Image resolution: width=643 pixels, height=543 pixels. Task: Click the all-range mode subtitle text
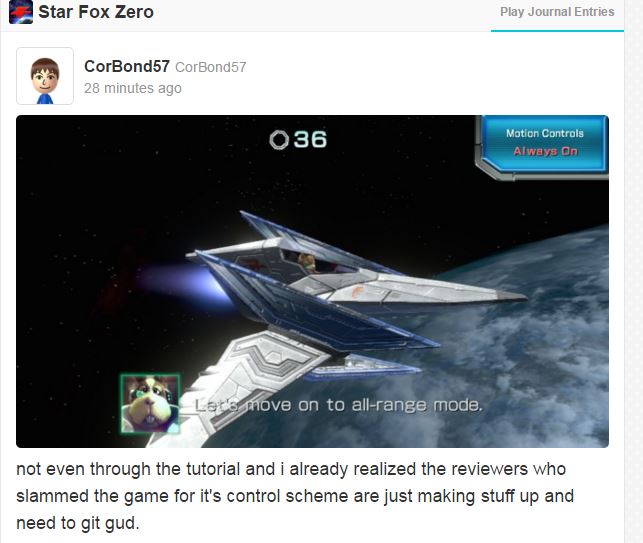coord(338,405)
